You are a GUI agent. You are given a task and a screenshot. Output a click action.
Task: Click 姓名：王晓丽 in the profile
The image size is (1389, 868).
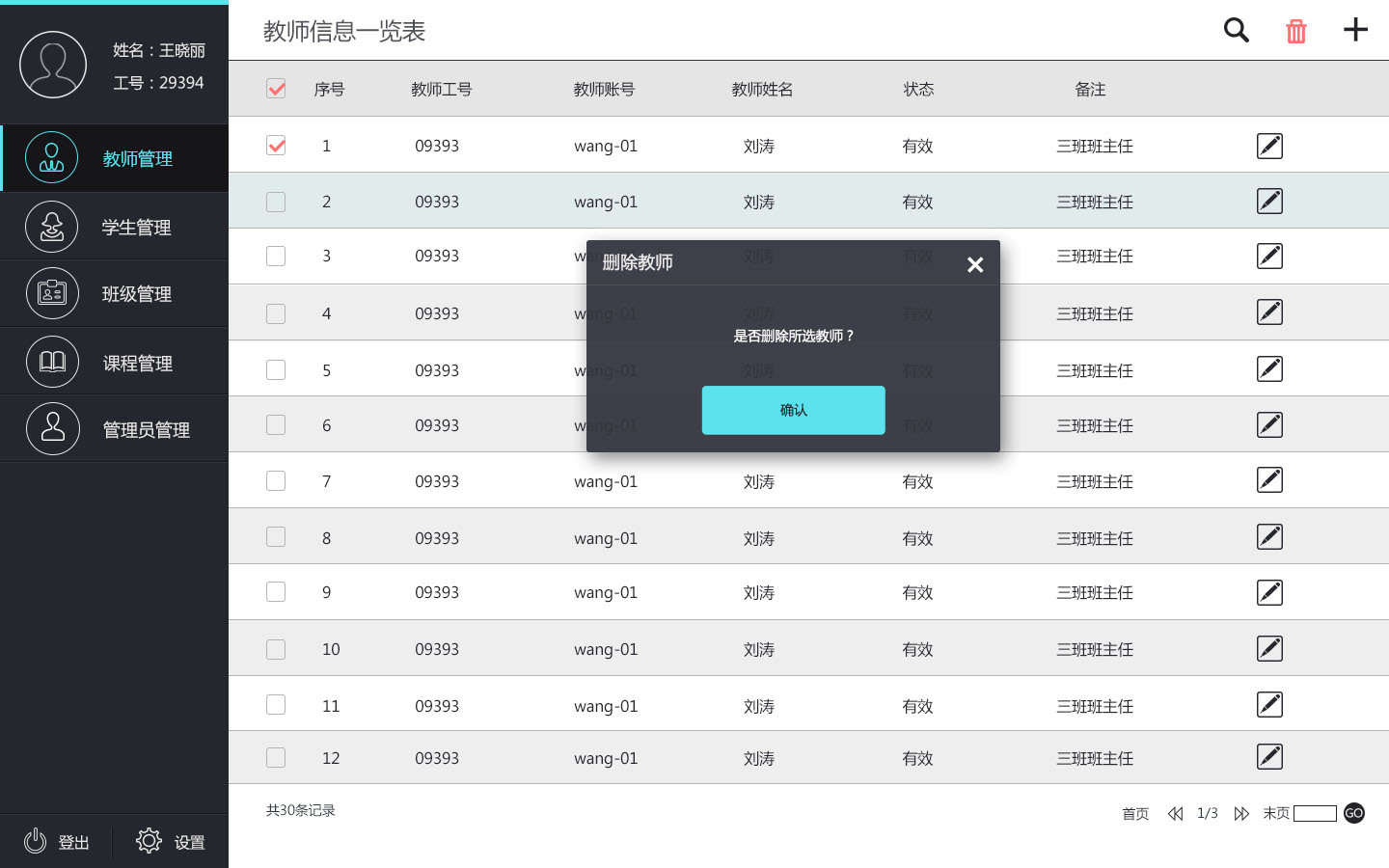click(x=159, y=50)
